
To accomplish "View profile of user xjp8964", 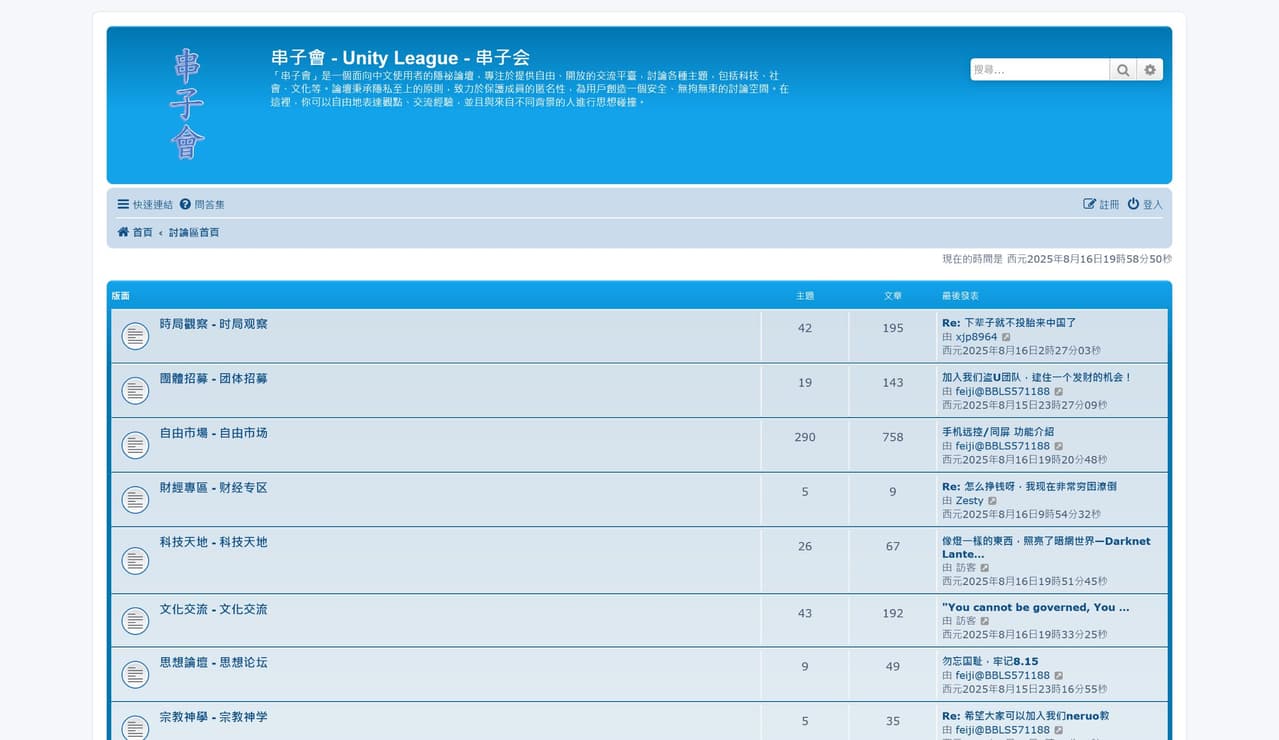I will pyautogui.click(x=976, y=337).
